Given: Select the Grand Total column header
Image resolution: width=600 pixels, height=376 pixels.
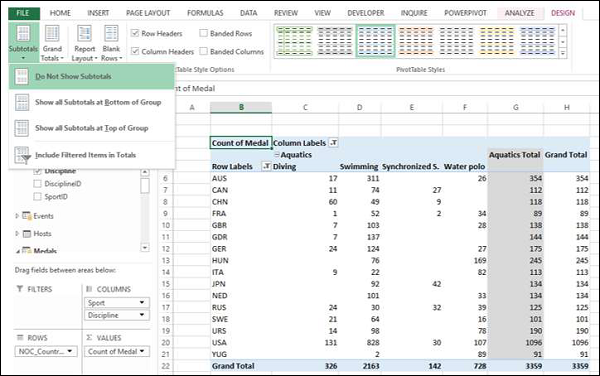Looking at the screenshot, I should coord(566,155).
